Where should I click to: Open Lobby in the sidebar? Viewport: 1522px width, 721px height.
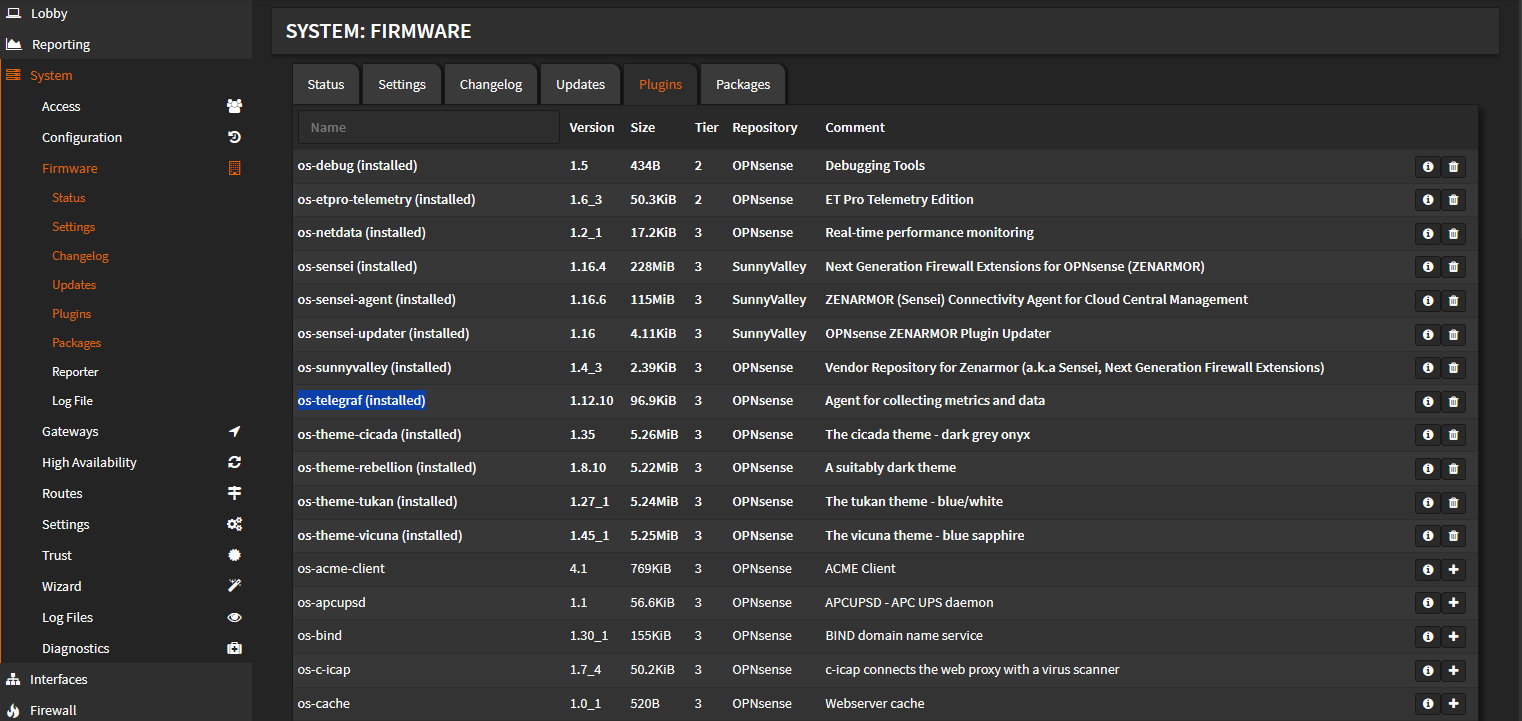[126, 14]
